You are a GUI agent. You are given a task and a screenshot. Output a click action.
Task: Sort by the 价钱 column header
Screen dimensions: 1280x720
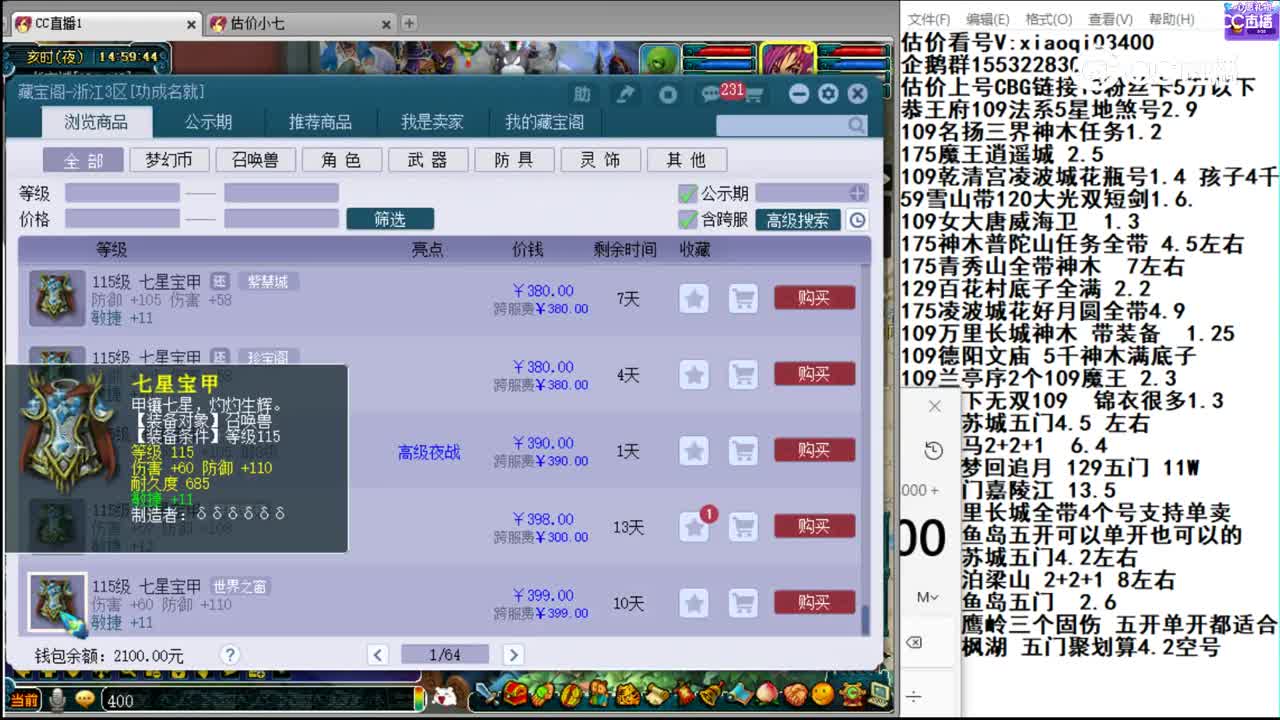coord(527,249)
